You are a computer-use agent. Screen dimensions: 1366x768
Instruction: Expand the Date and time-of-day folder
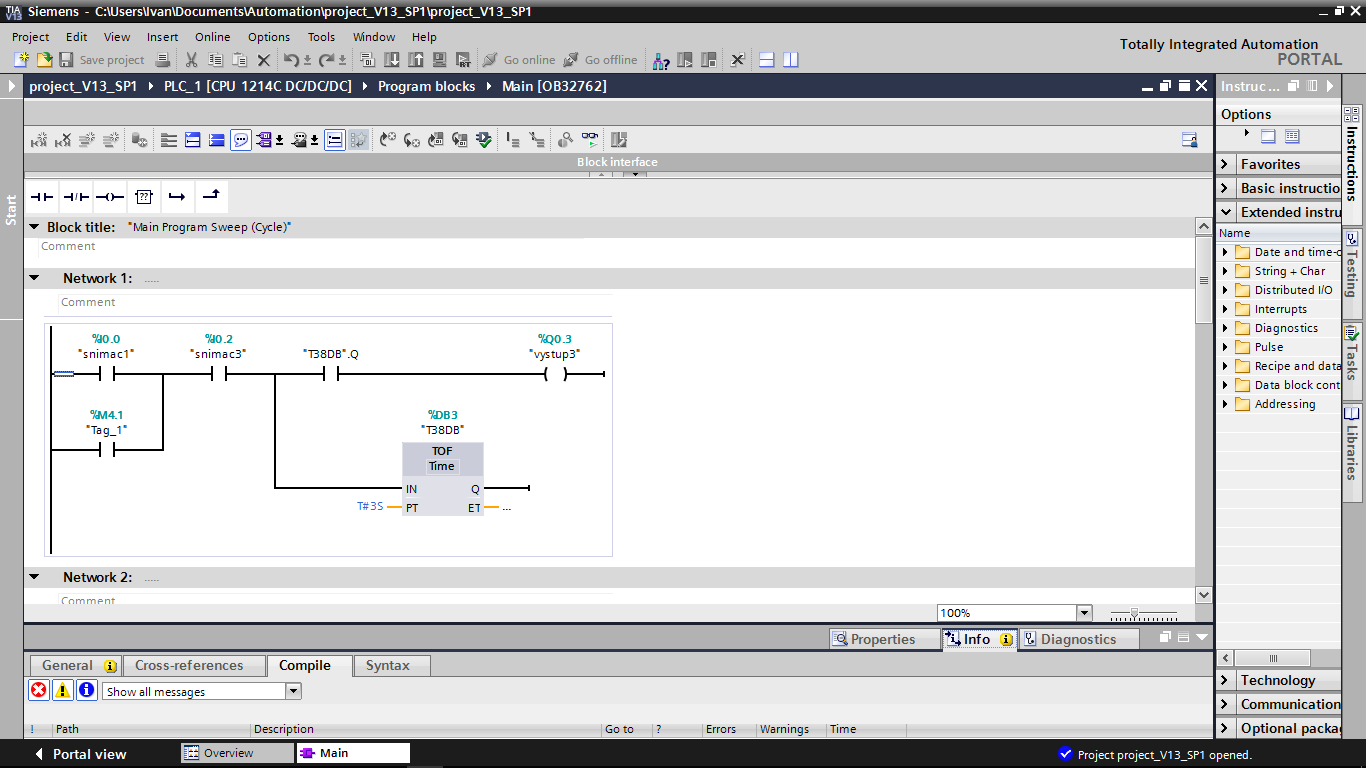[x=1226, y=252]
